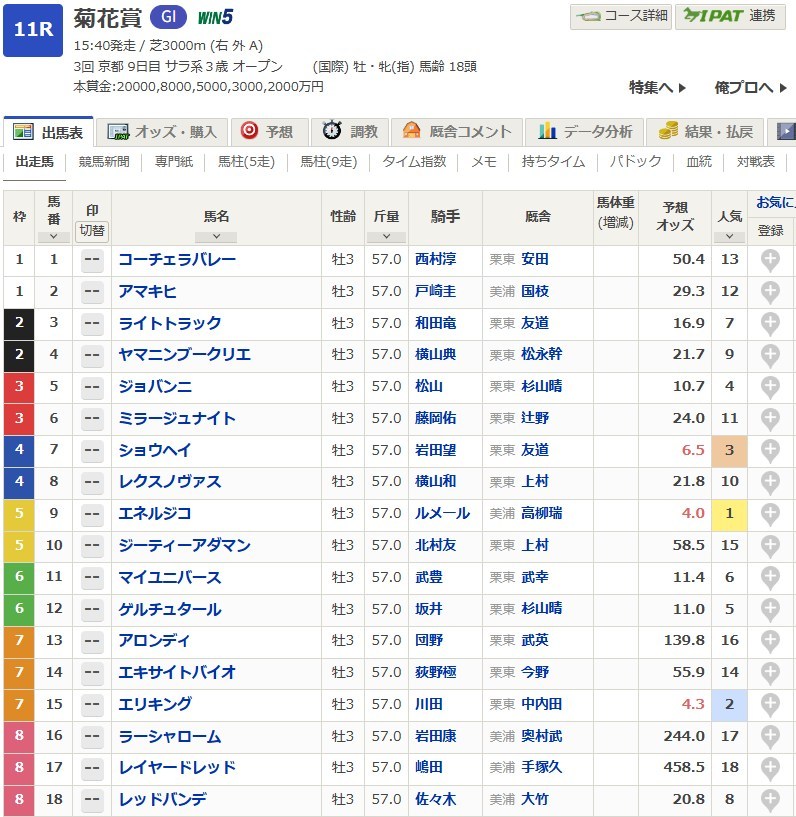Click the favorite plus icon for エネルジコ
The height and width of the screenshot is (817, 796).
(x=769, y=514)
